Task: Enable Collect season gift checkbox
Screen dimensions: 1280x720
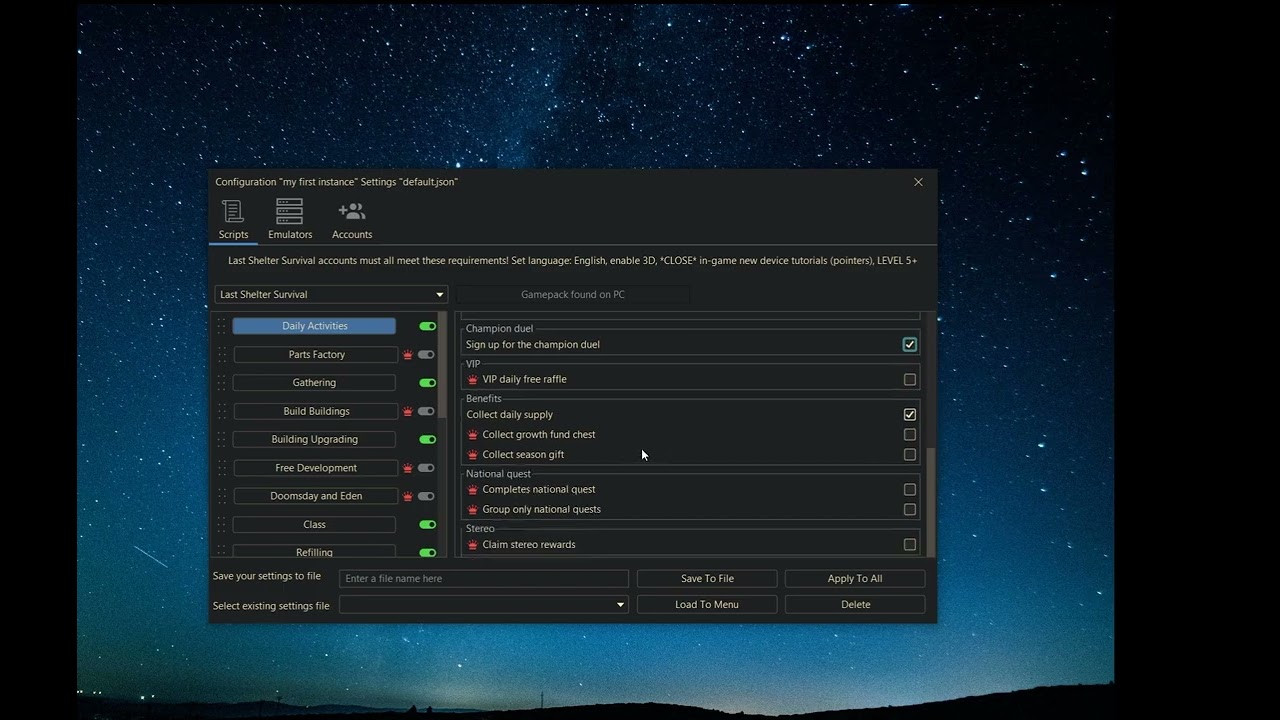Action: coord(910,454)
